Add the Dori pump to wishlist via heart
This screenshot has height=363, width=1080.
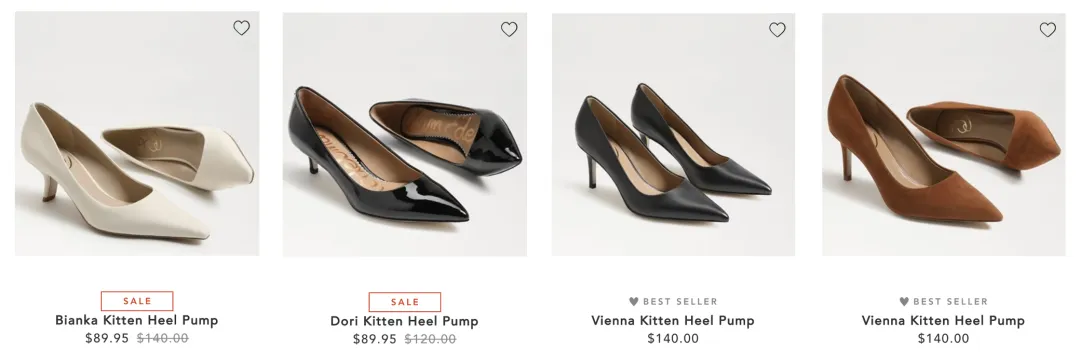pyautogui.click(x=509, y=29)
